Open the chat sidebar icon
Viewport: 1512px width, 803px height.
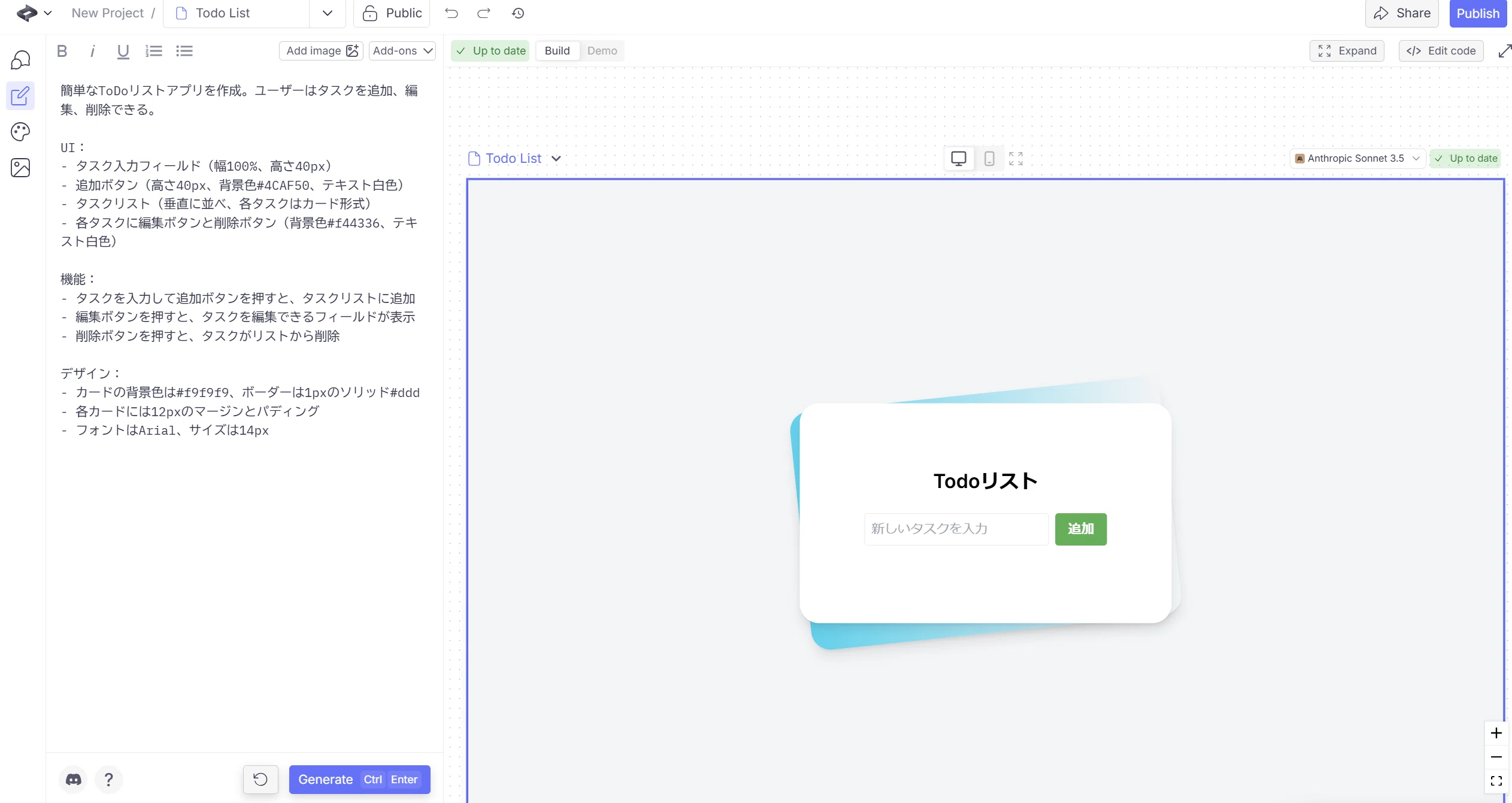(20, 60)
